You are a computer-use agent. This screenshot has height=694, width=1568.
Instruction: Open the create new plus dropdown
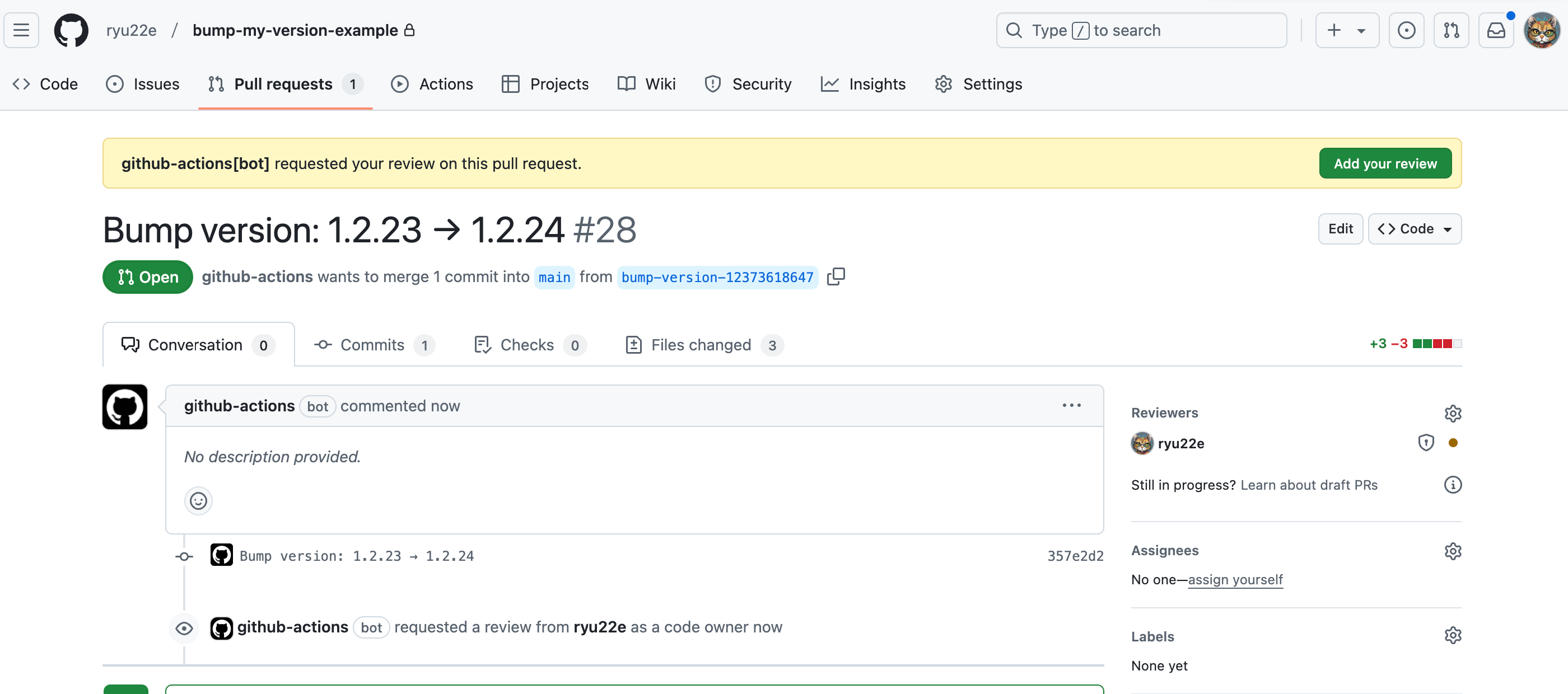click(x=1347, y=30)
